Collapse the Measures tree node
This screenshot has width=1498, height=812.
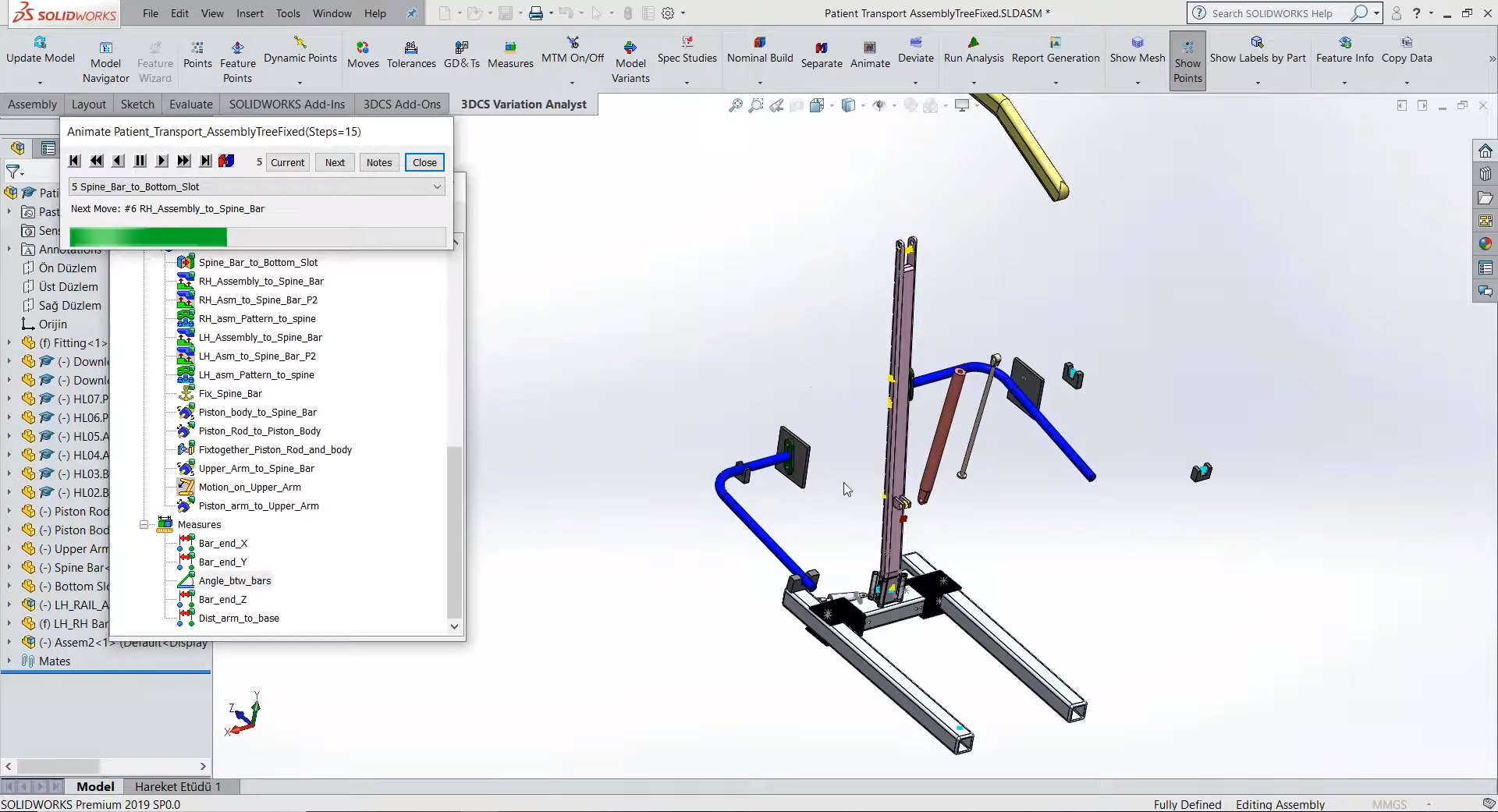[x=144, y=524]
